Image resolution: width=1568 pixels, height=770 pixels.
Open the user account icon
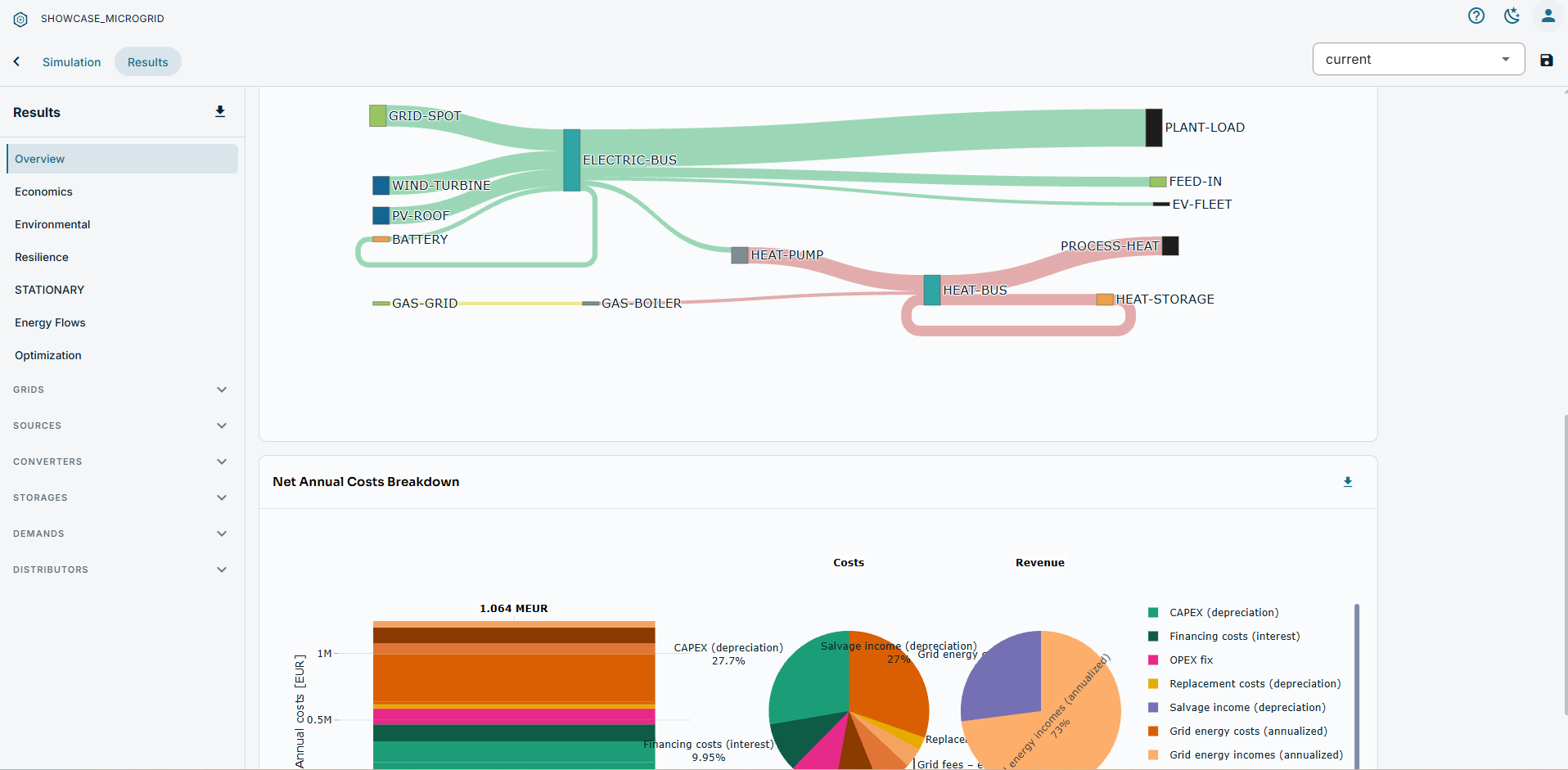(1548, 16)
